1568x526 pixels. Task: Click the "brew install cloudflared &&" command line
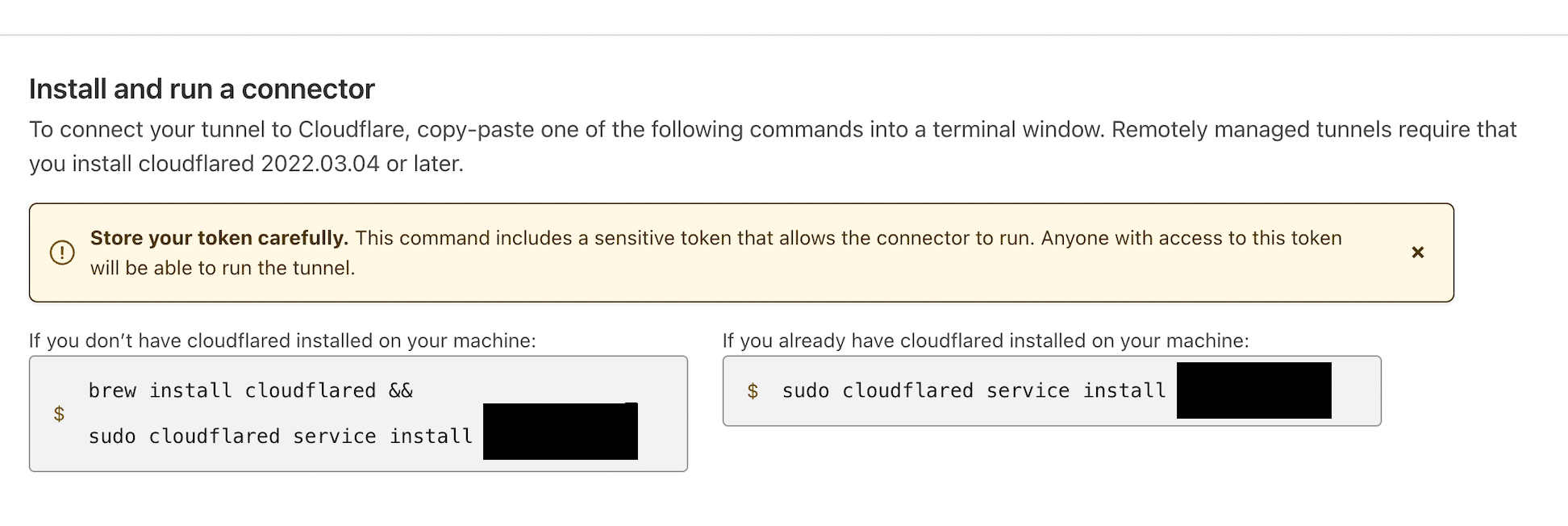250,390
